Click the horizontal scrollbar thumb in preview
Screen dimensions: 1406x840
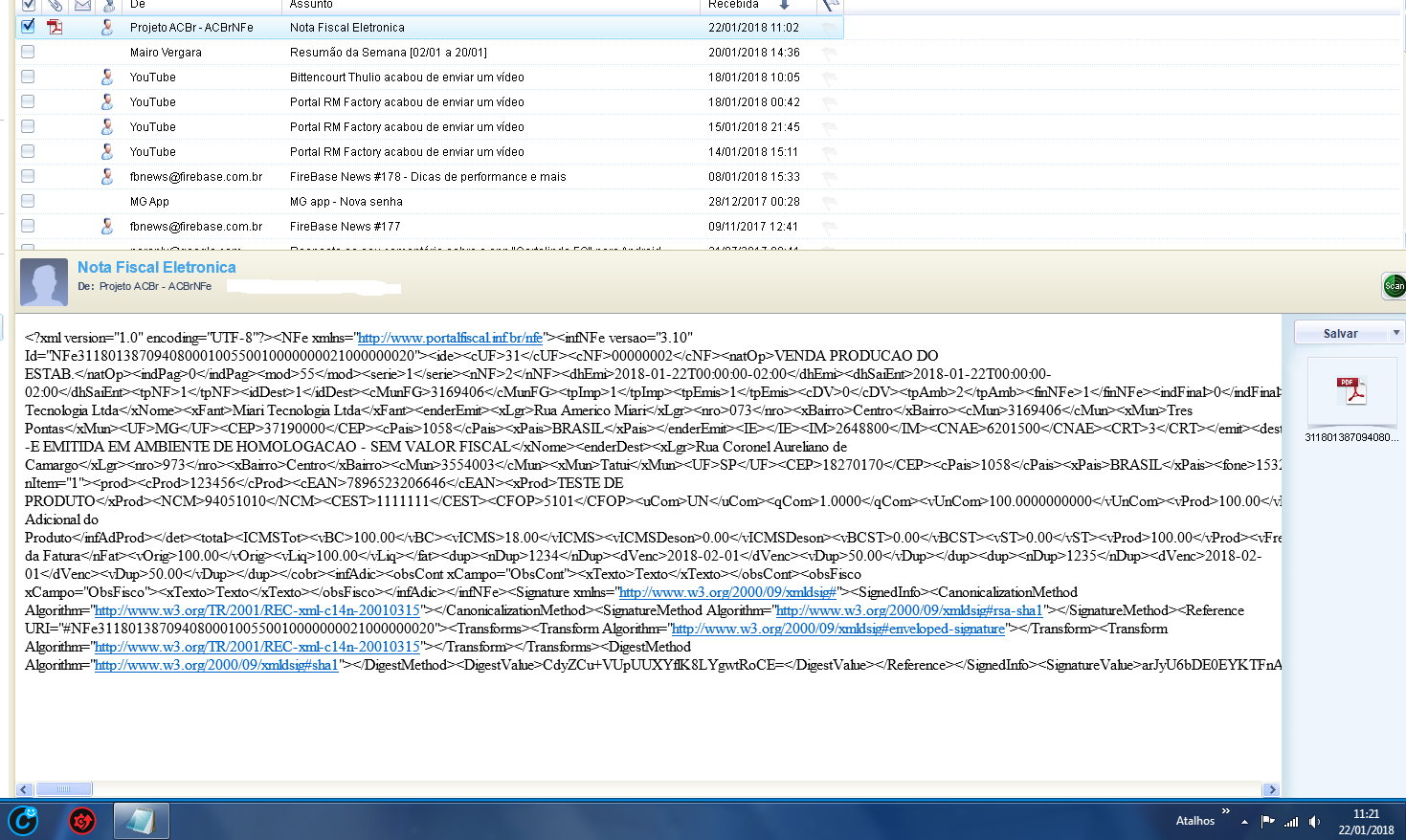pyautogui.click(x=63, y=789)
